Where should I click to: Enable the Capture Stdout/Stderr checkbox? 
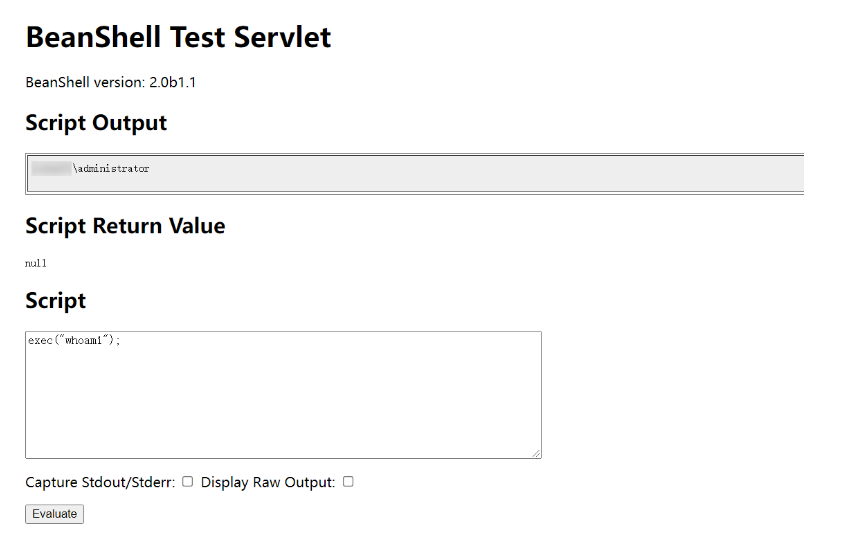tap(187, 482)
